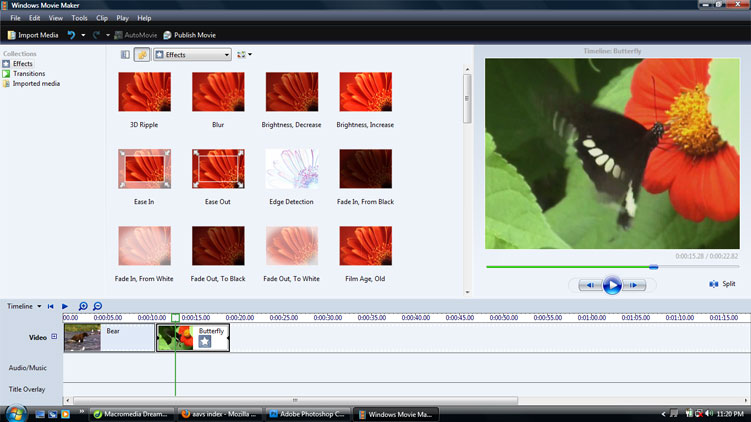Screen dimensions: 751x422
Task: Open the View menu
Action: tap(56, 18)
